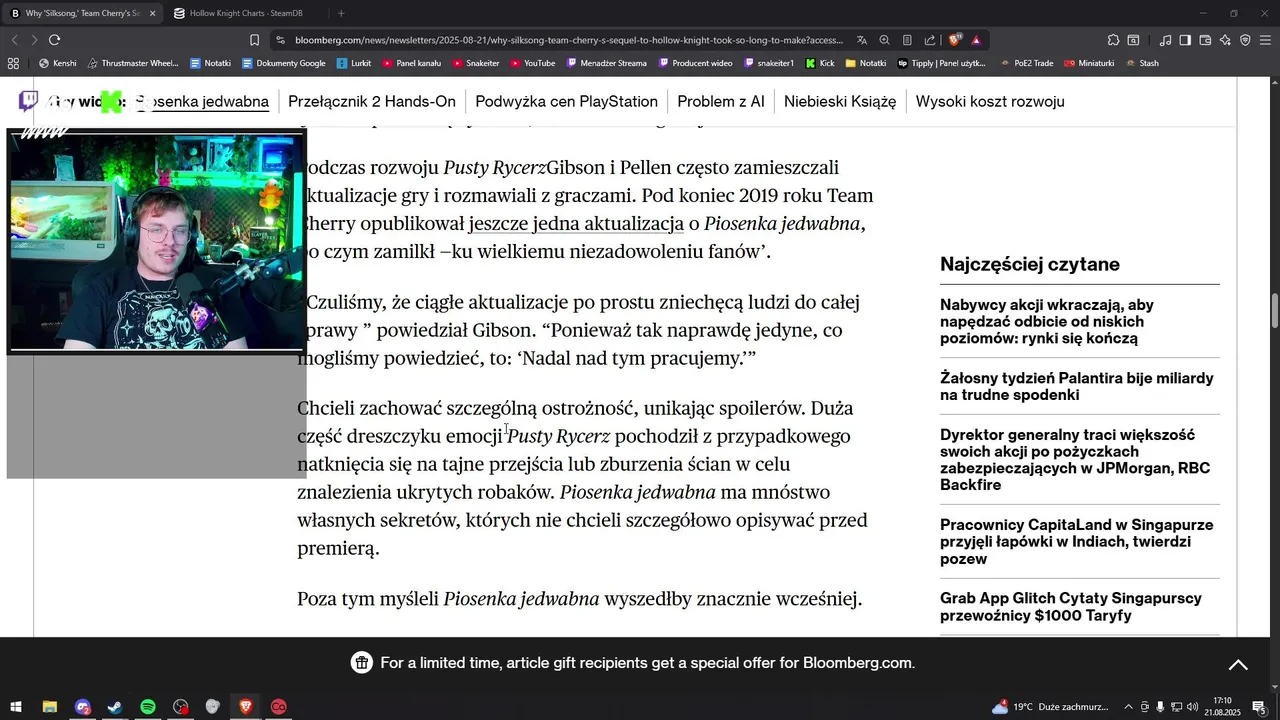Viewport: 1280px width, 720px height.
Task: Open Spotify from taskbar
Action: [148, 707]
